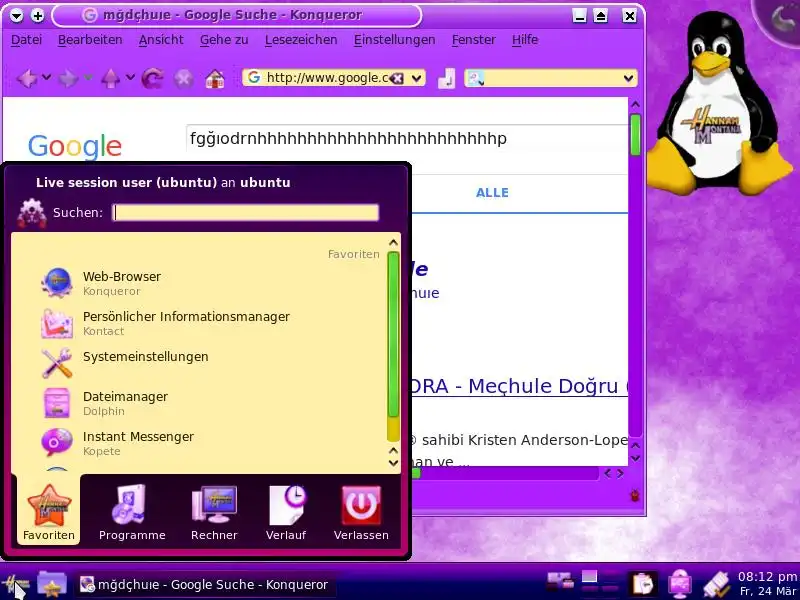
Task: Click the window menu arrow in title bar
Action: click(x=16, y=16)
